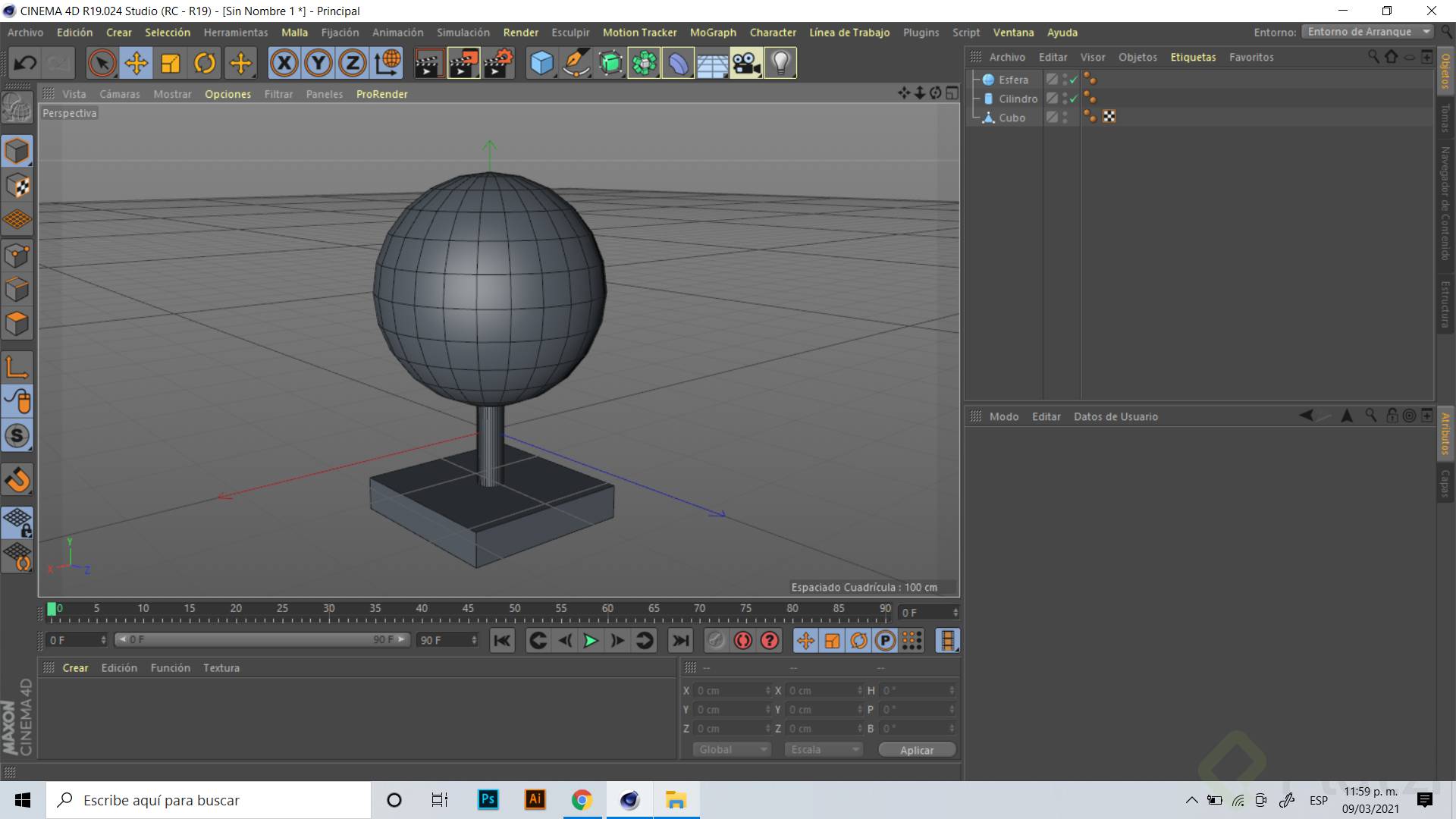This screenshot has height=819, width=1456.
Task: Launch Photoshop from taskbar
Action: click(x=488, y=799)
